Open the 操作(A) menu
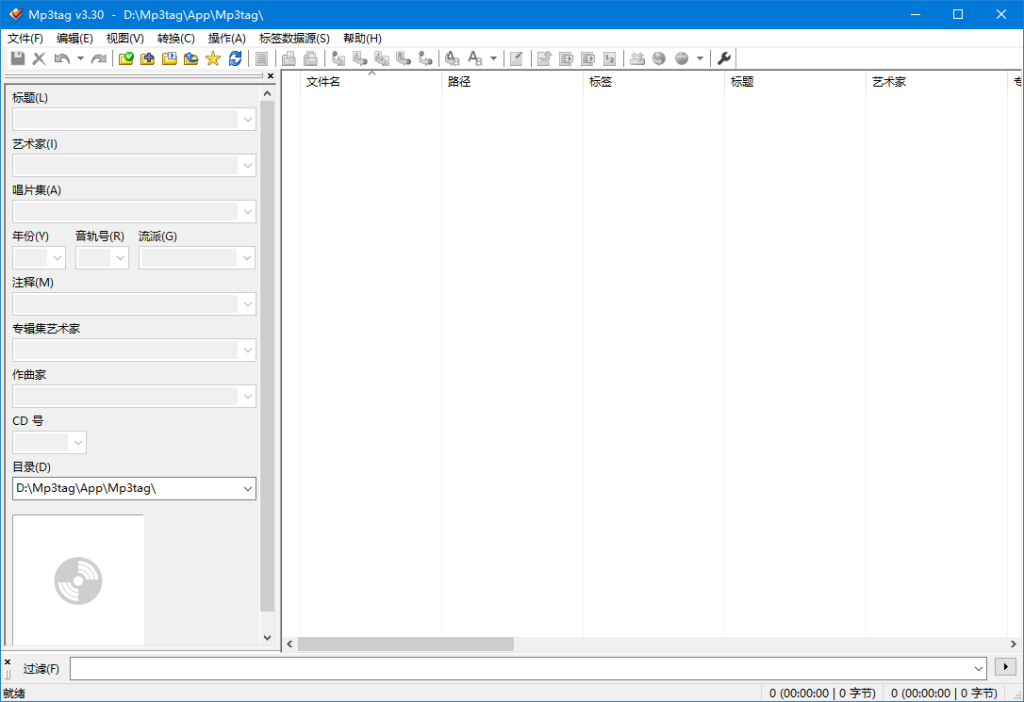 [227, 39]
